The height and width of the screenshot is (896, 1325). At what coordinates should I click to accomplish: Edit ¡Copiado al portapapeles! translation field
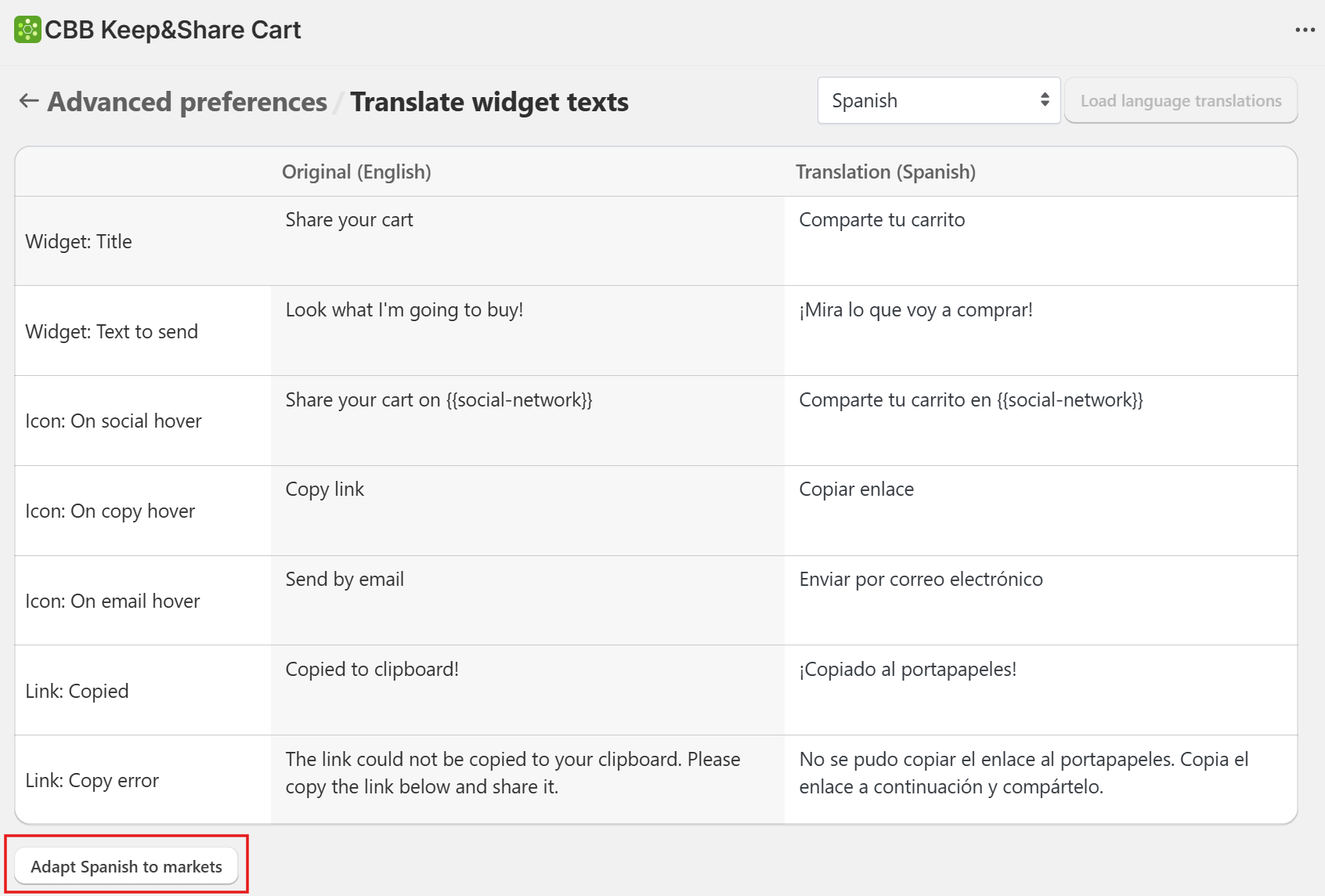point(1041,690)
